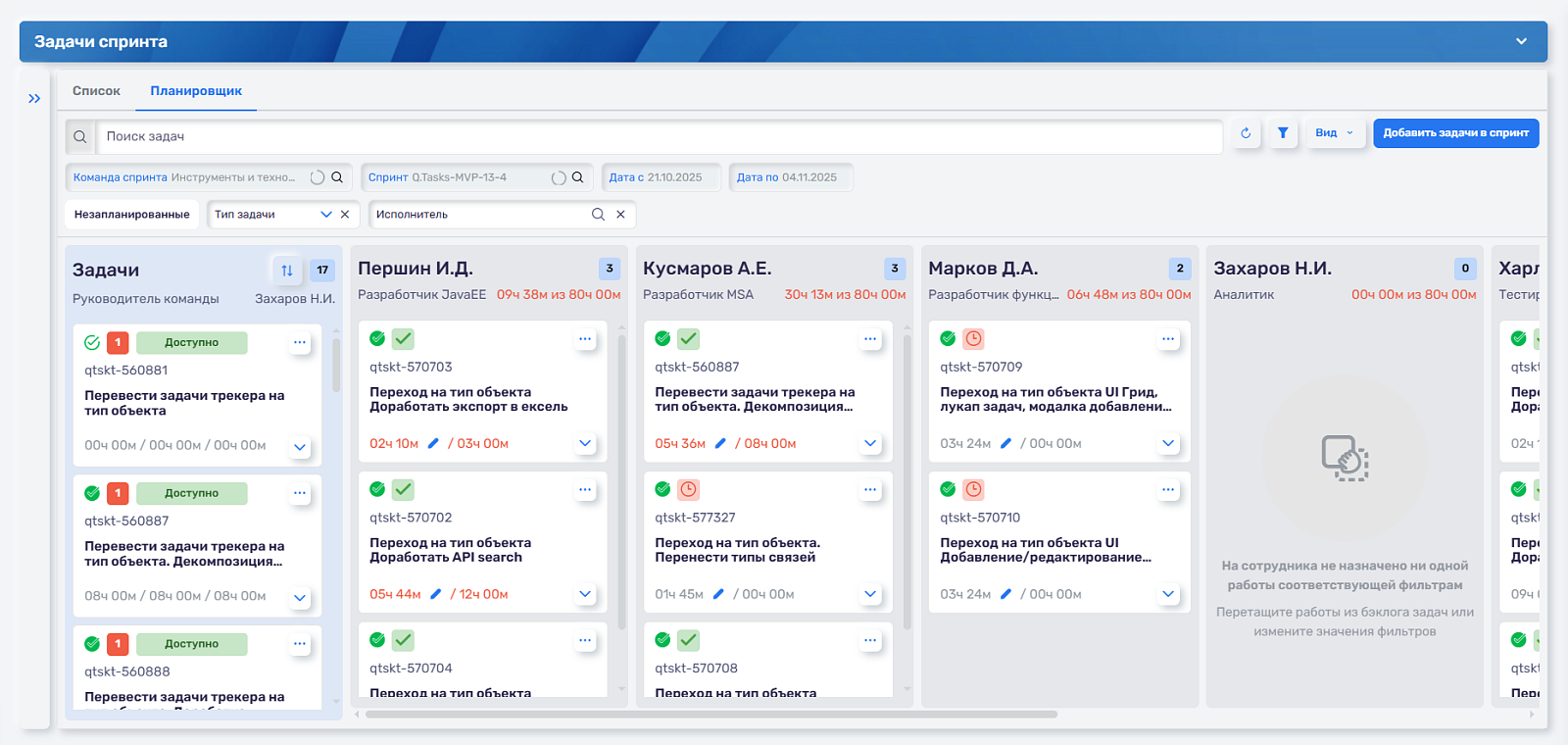Click the refresh icon next to search

click(1246, 133)
